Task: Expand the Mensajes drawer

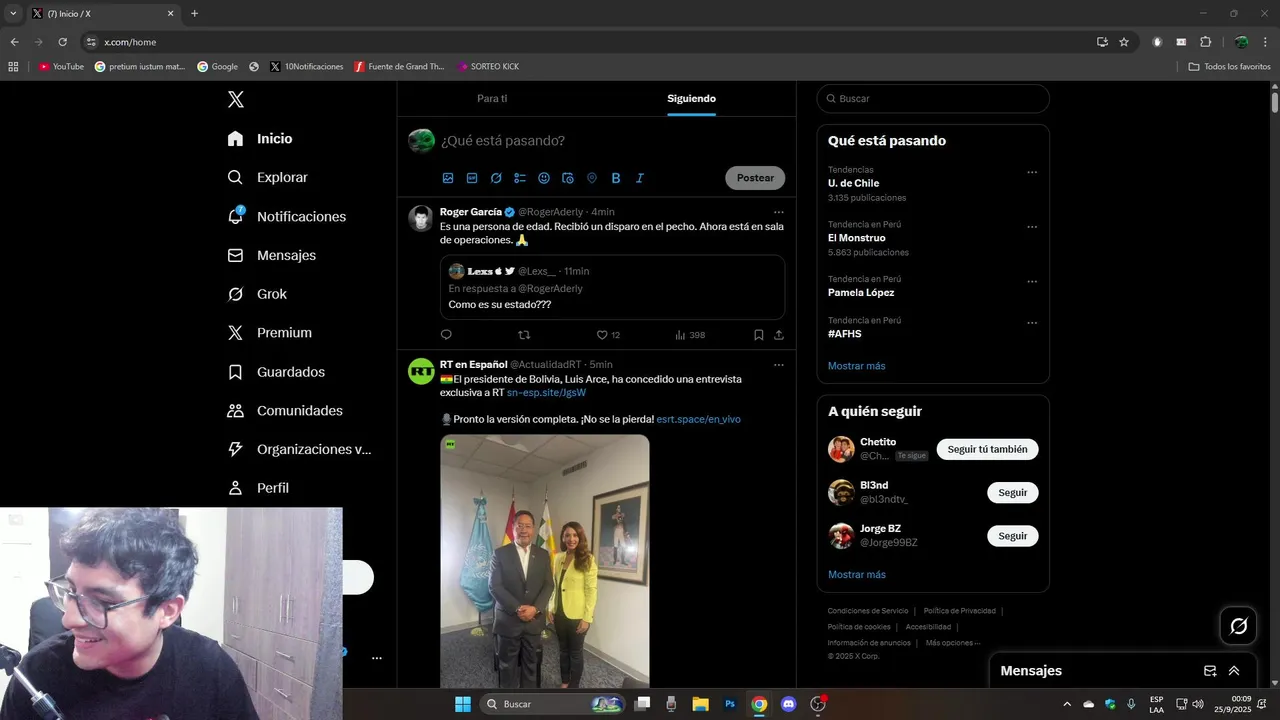Action: click(1234, 671)
